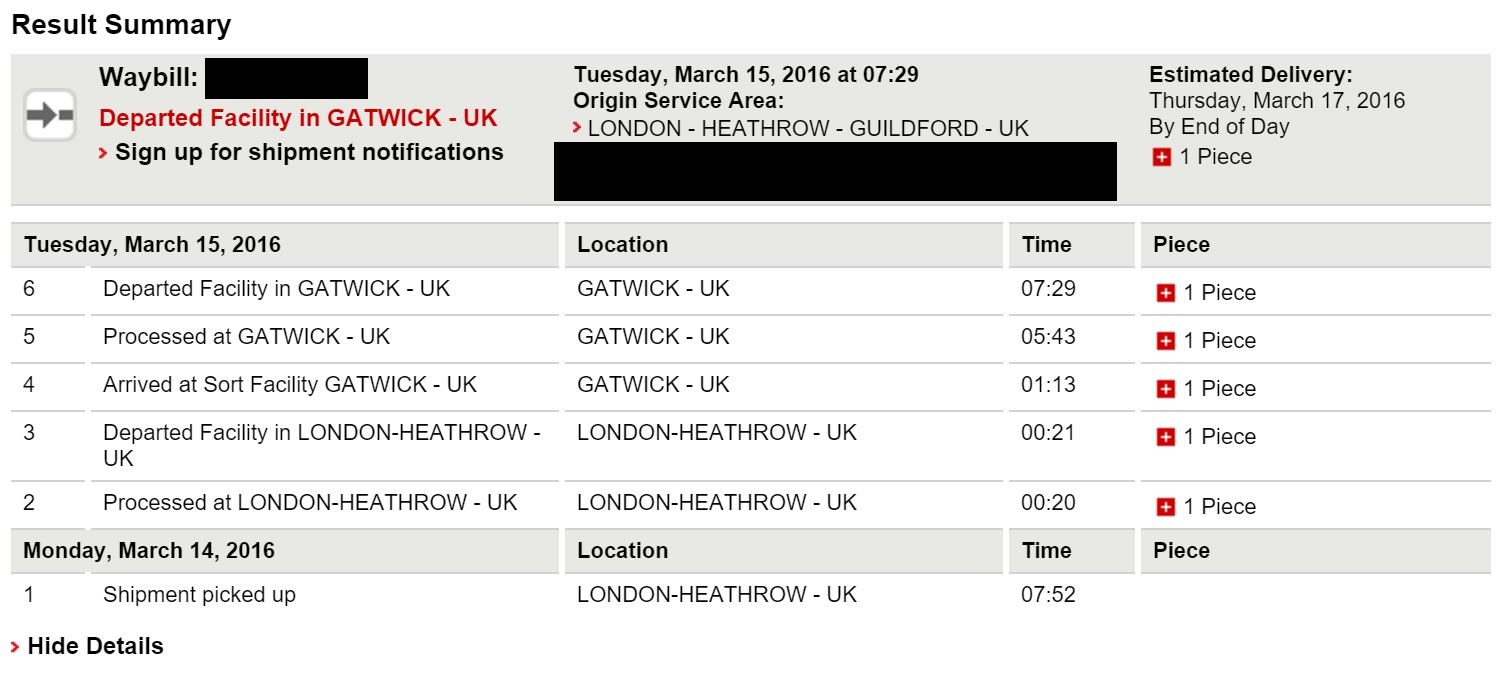Click the 1 Piece text under Estimated Delivery
Image resolution: width=1508 pixels, height=674 pixels.
point(1215,157)
